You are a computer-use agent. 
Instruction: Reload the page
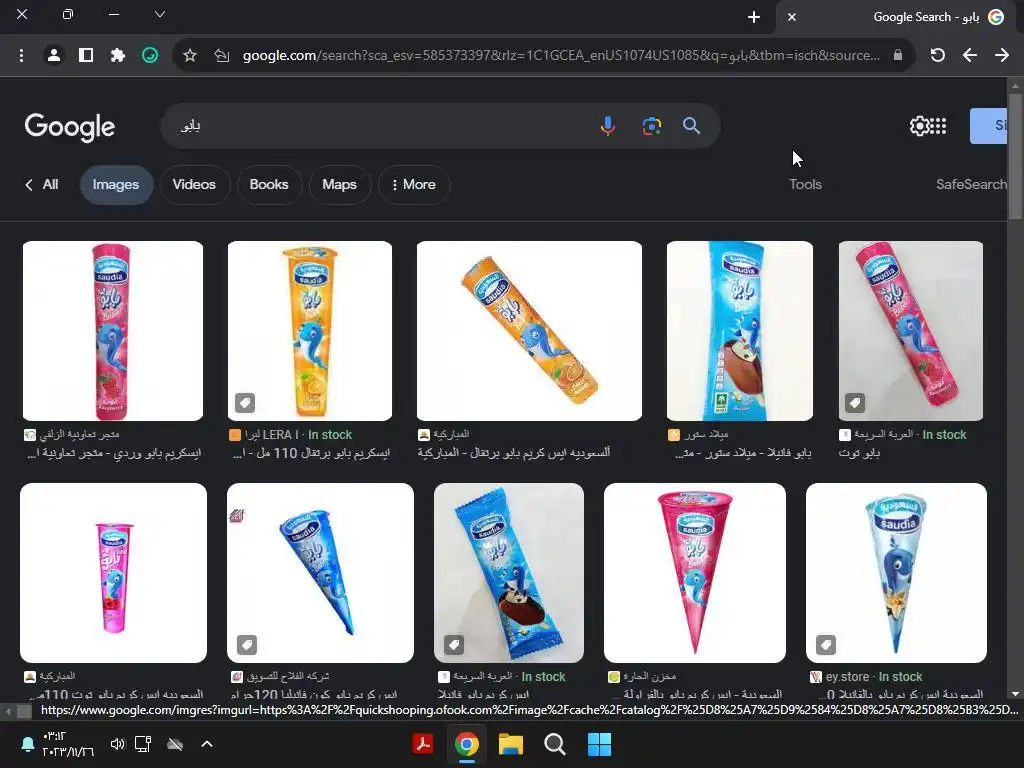click(x=938, y=56)
